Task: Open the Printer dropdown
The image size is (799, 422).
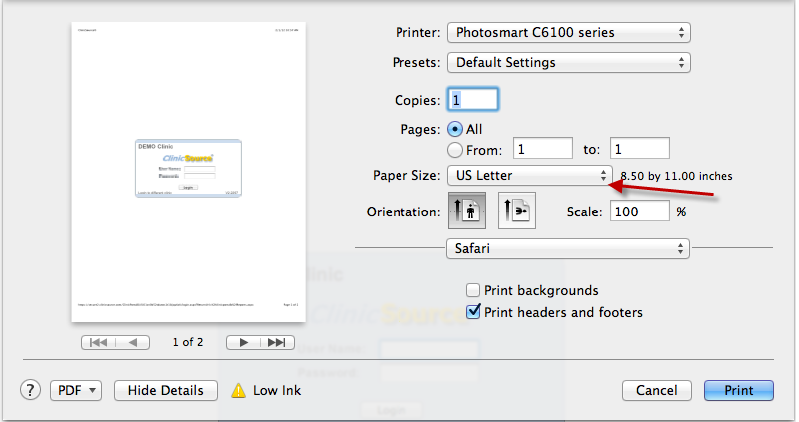Action: click(x=568, y=33)
